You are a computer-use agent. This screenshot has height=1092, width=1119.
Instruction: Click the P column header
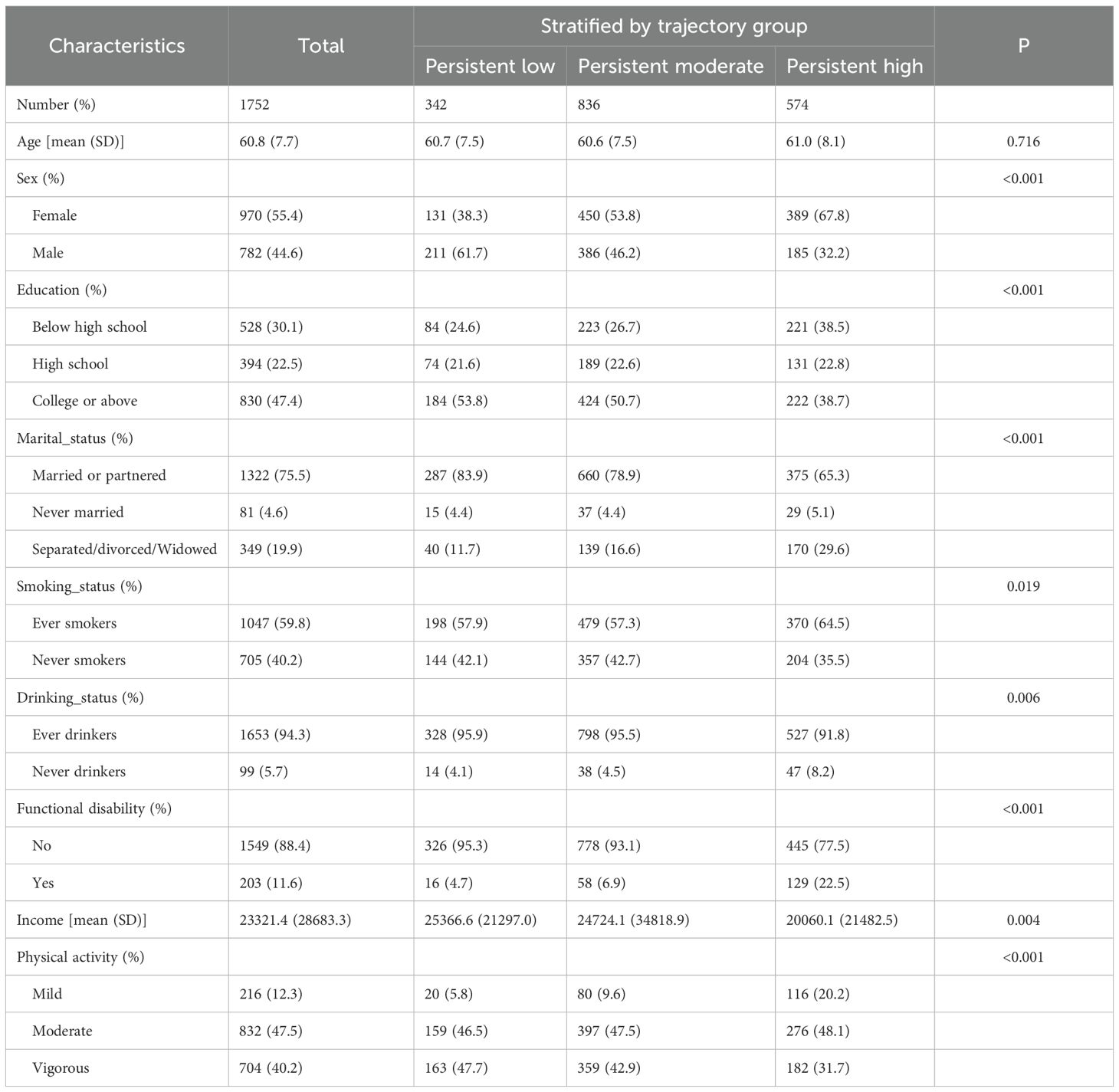[x=1023, y=46]
